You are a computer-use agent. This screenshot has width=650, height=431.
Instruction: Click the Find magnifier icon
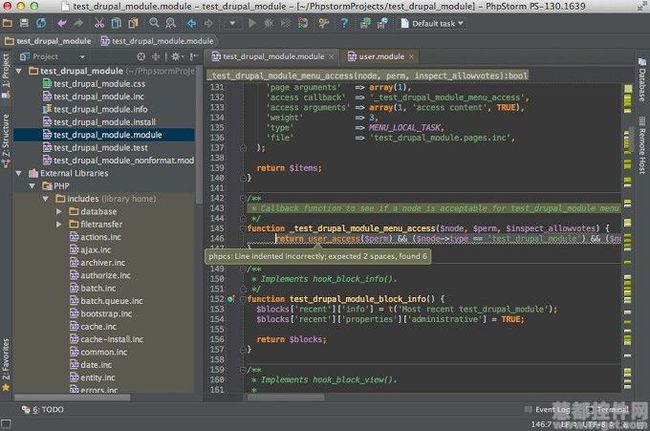154,23
